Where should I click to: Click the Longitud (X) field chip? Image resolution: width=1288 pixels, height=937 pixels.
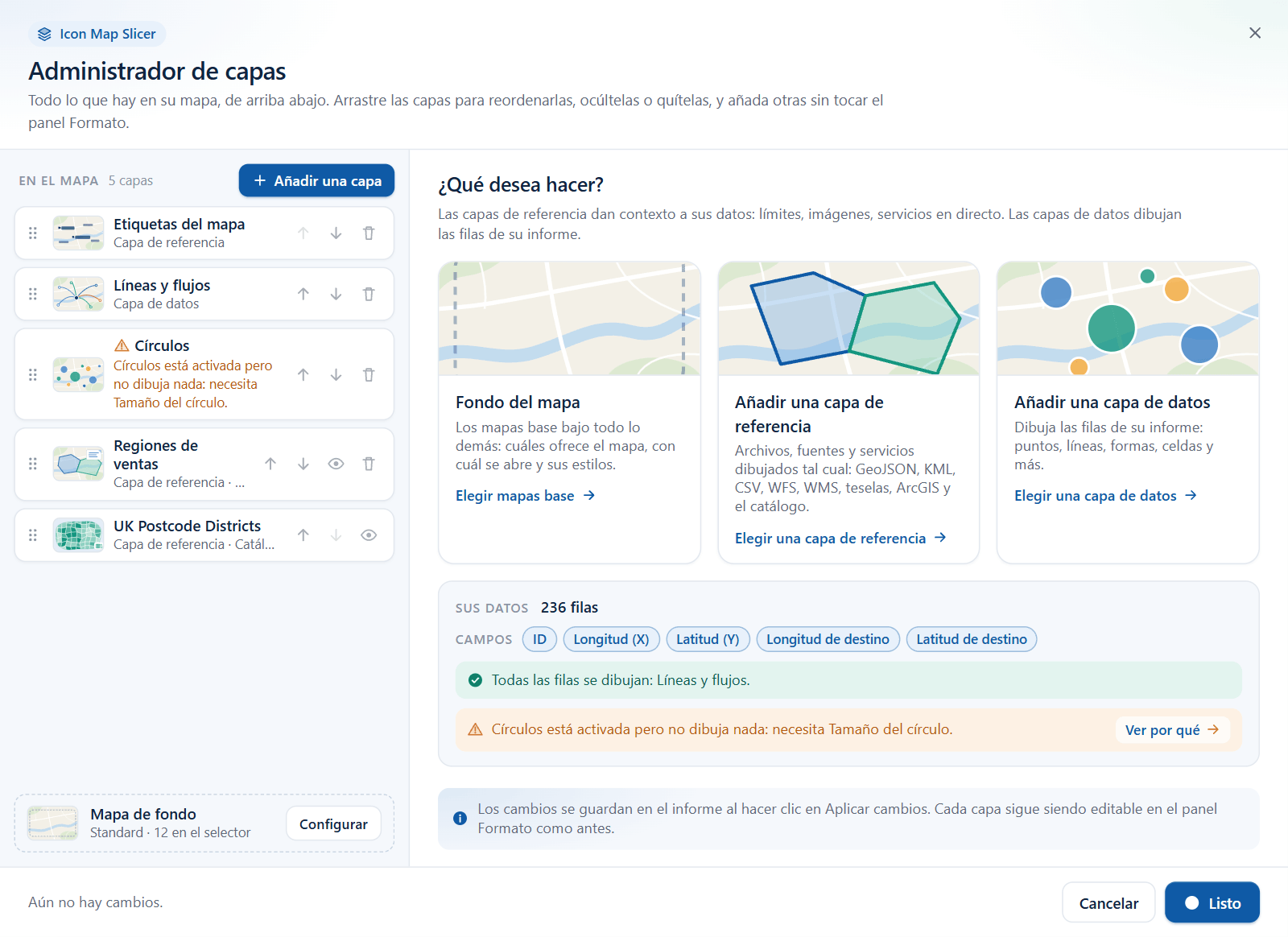pos(611,639)
